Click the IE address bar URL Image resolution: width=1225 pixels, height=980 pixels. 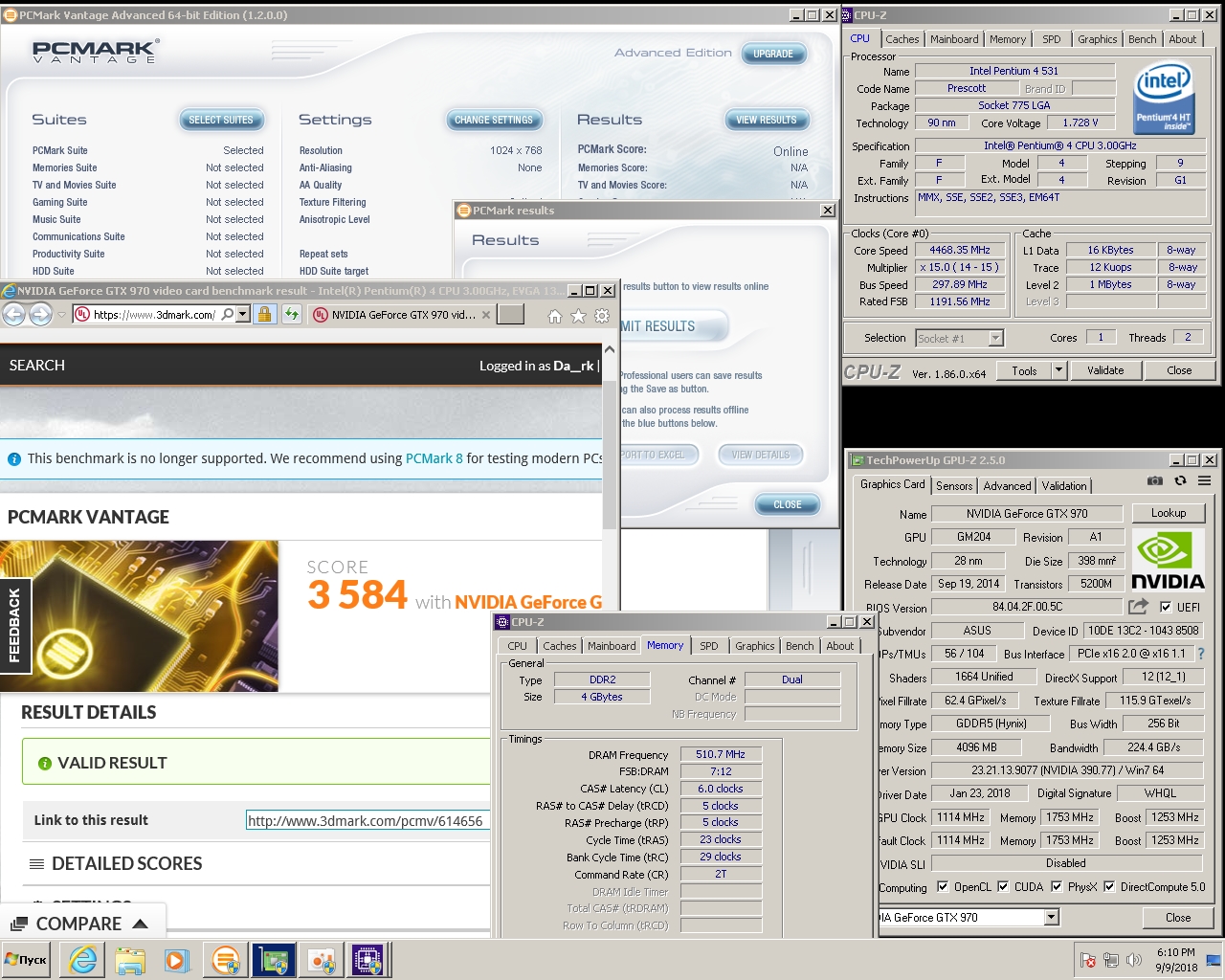(154, 314)
